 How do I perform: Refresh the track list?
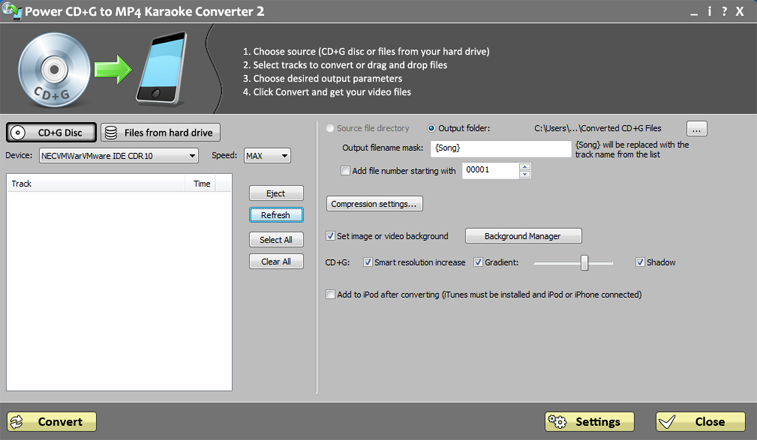(276, 215)
